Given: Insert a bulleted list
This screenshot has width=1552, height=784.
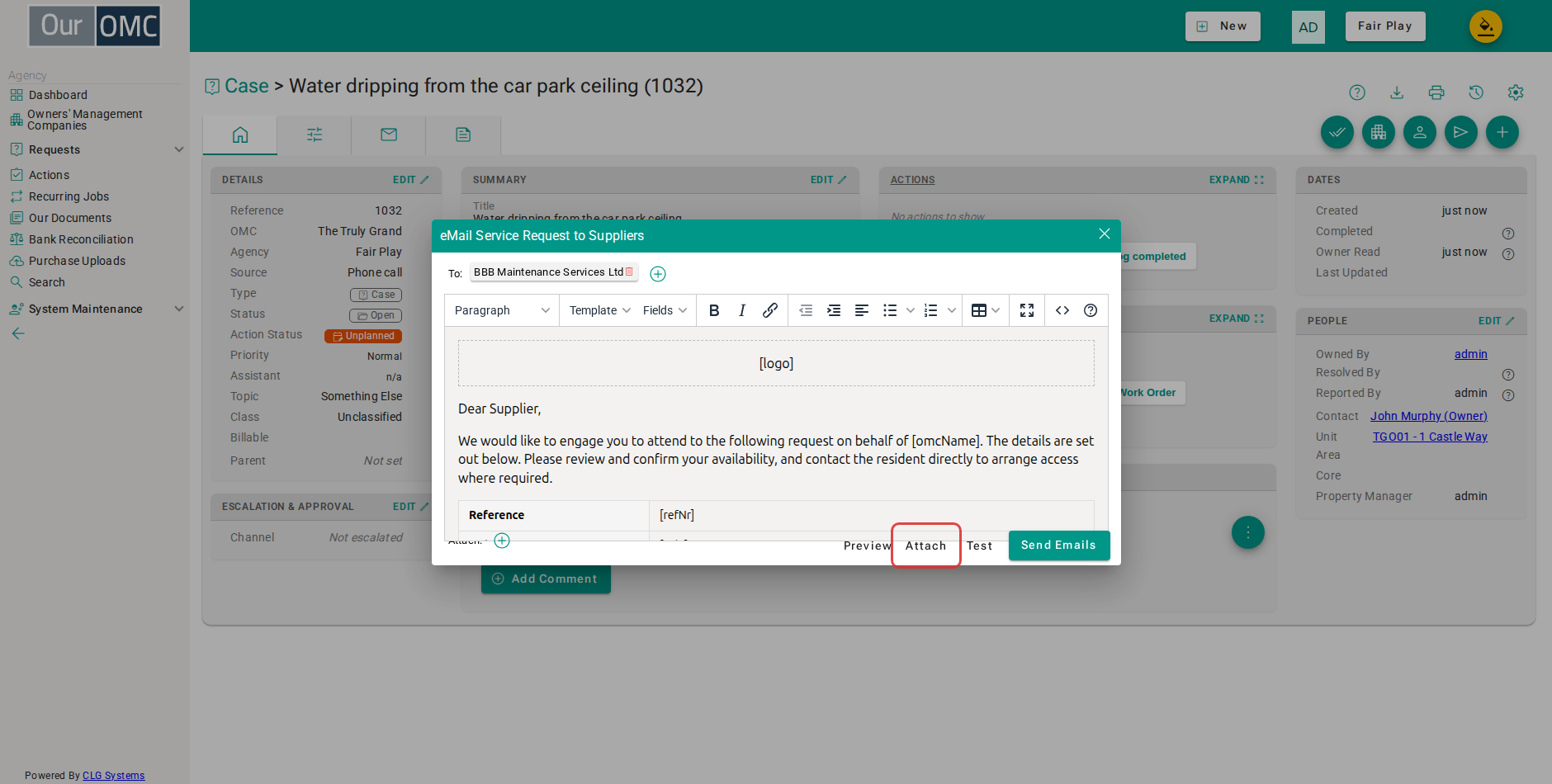Looking at the screenshot, I should [889, 310].
